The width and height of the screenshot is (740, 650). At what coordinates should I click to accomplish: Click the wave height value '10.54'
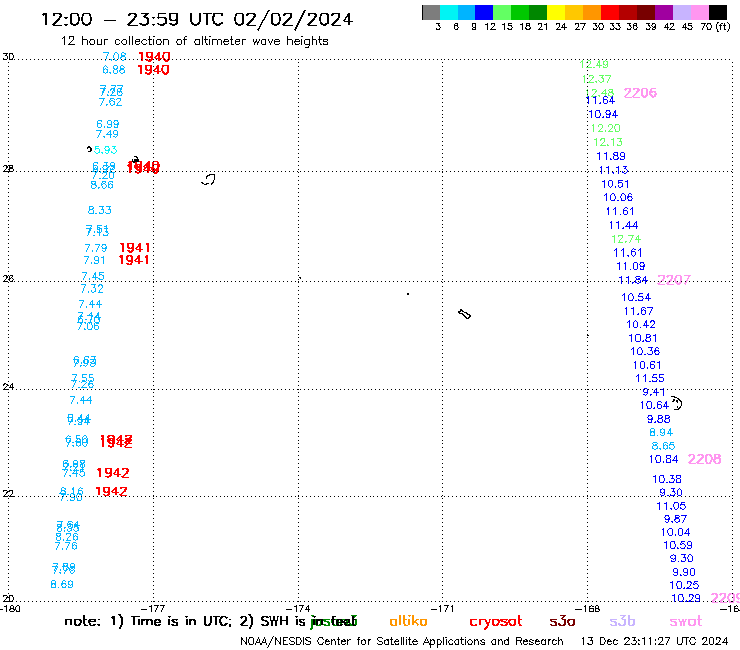point(636,297)
